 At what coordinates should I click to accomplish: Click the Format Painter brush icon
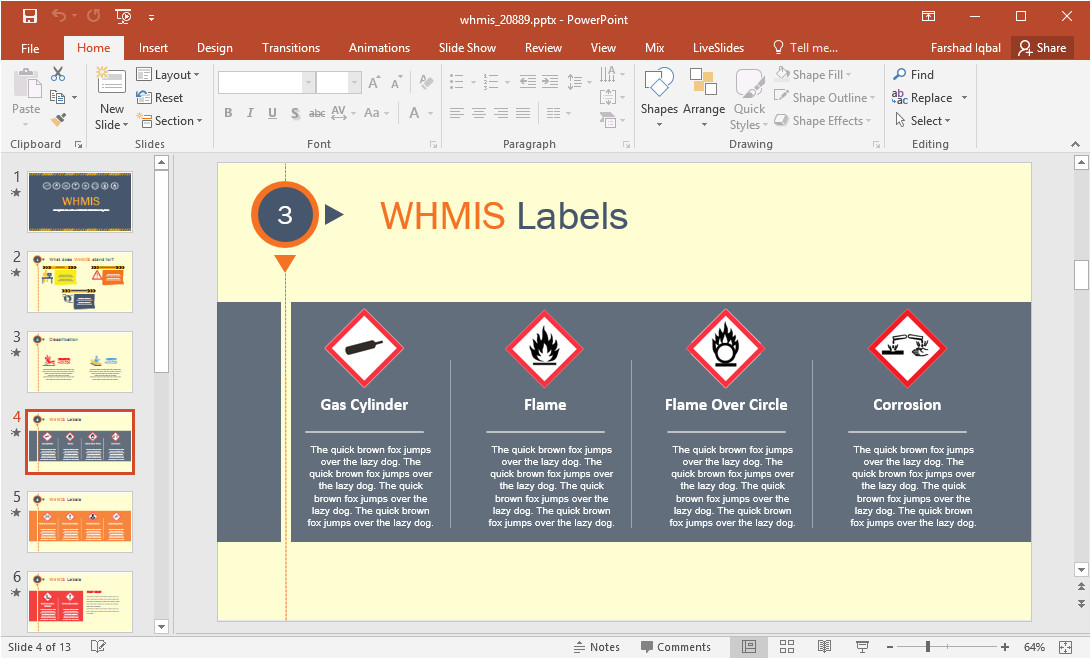[58, 120]
